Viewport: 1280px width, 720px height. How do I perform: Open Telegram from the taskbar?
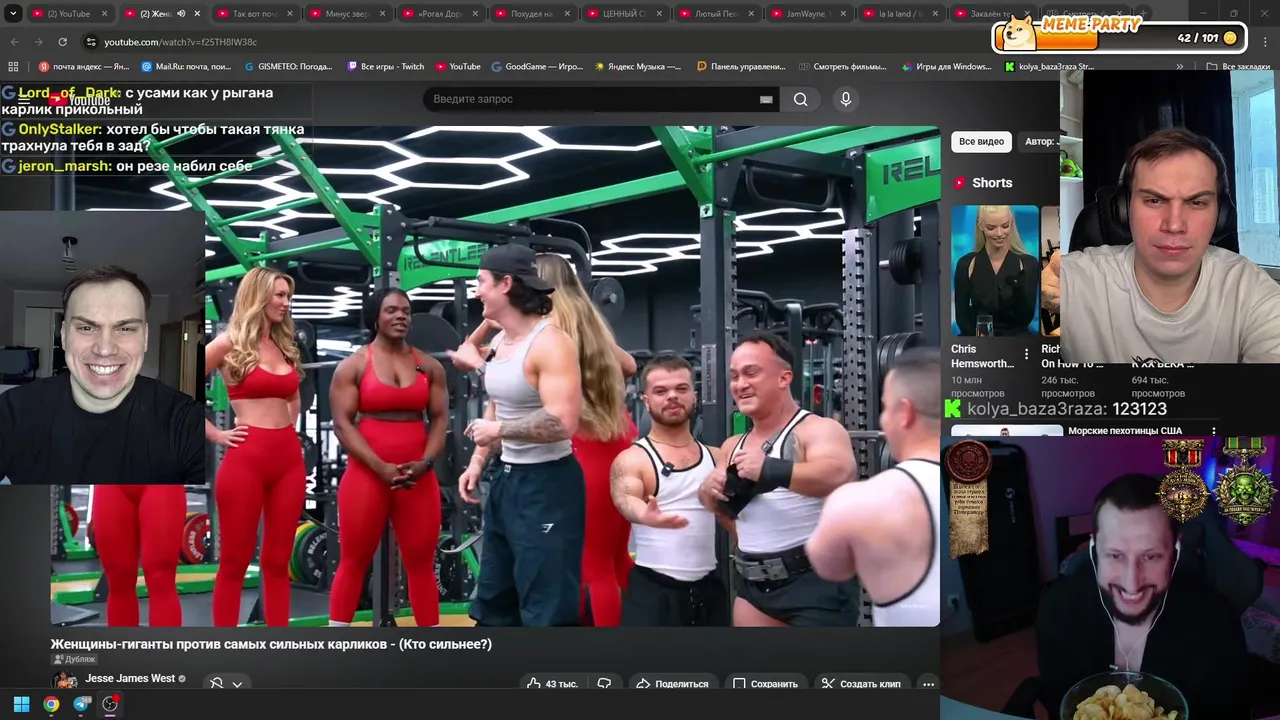click(x=81, y=704)
